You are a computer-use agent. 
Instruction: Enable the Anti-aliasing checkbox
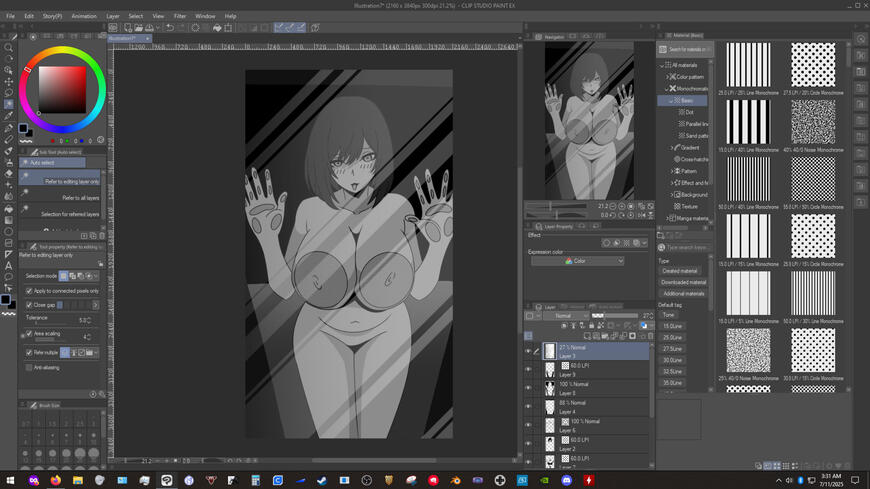click(29, 367)
